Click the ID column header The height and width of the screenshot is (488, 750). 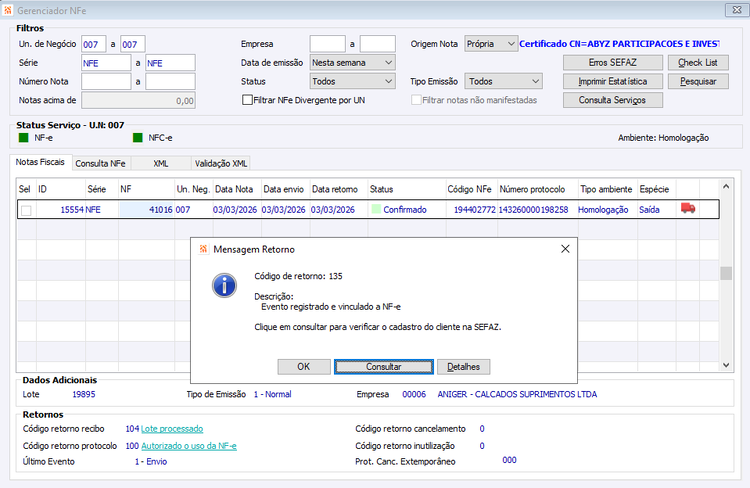tap(61, 189)
